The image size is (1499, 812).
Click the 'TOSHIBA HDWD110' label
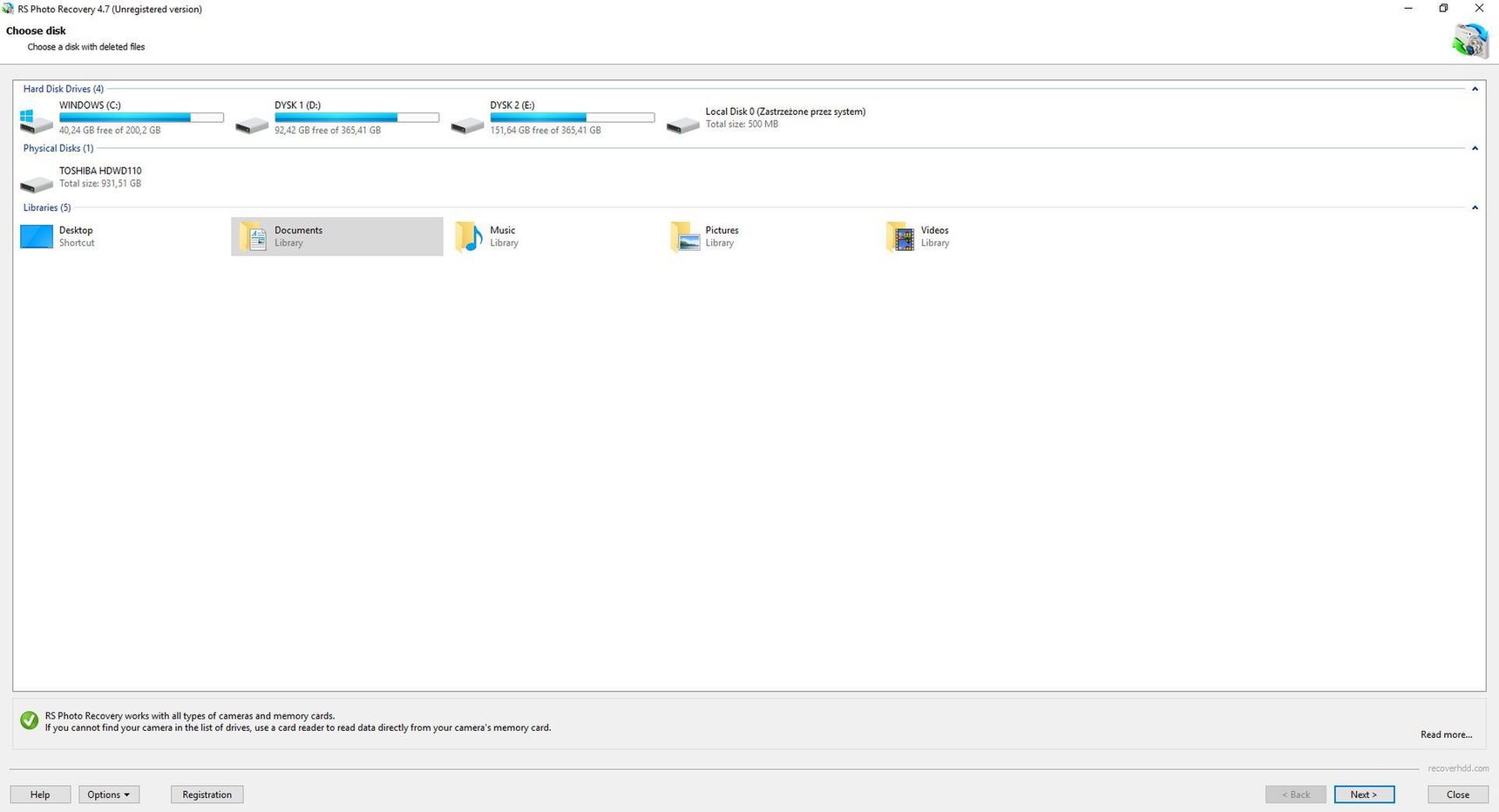click(100, 171)
